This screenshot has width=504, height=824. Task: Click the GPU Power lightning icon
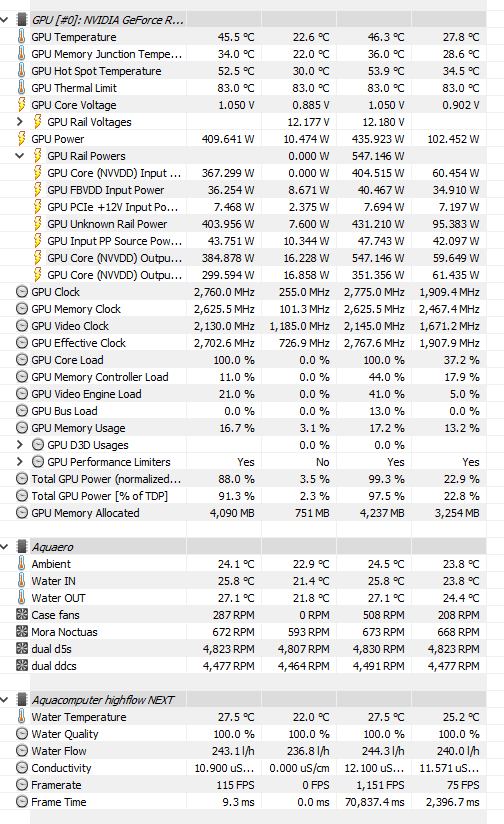(22, 139)
